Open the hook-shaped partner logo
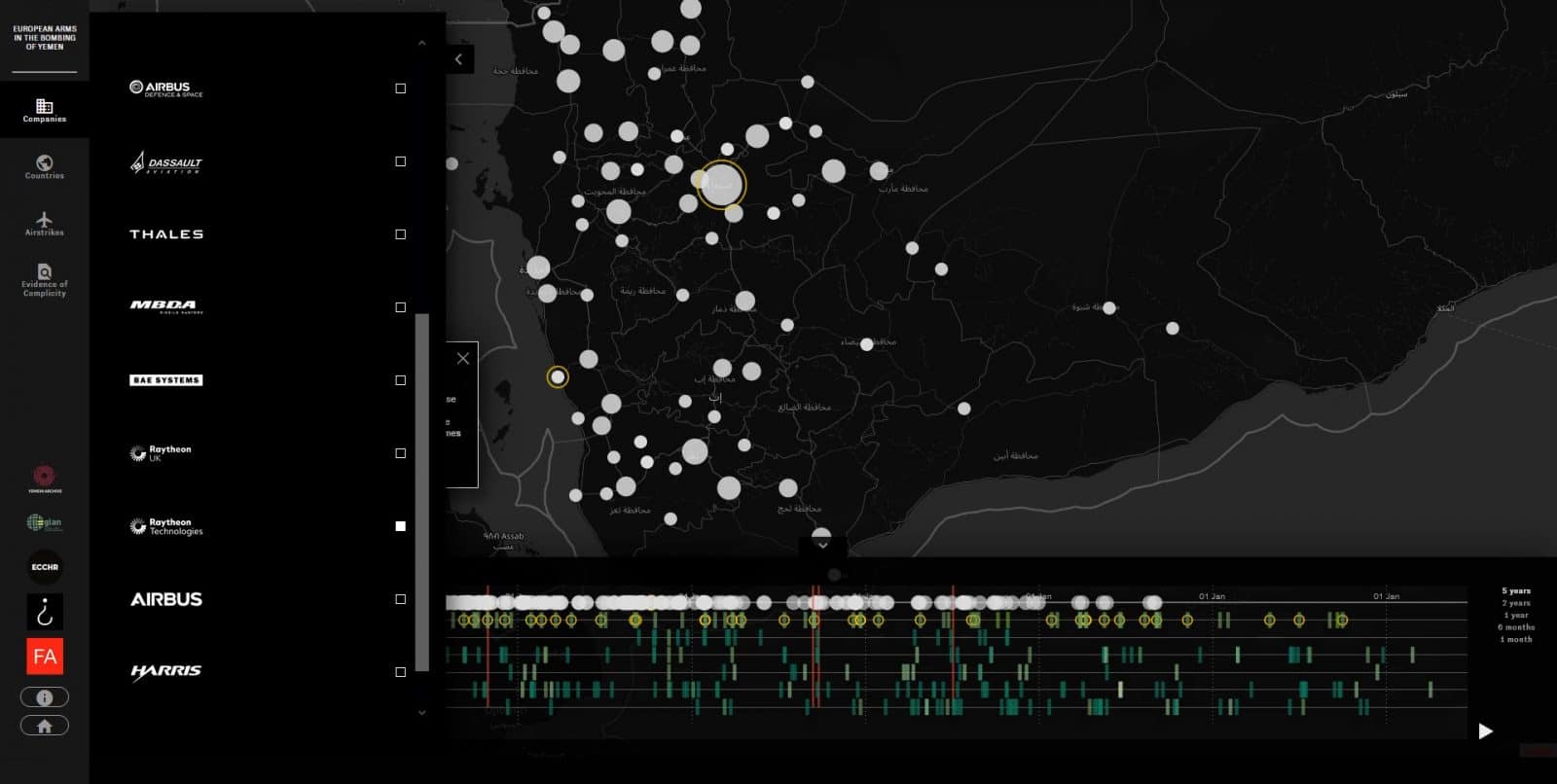 (45, 612)
